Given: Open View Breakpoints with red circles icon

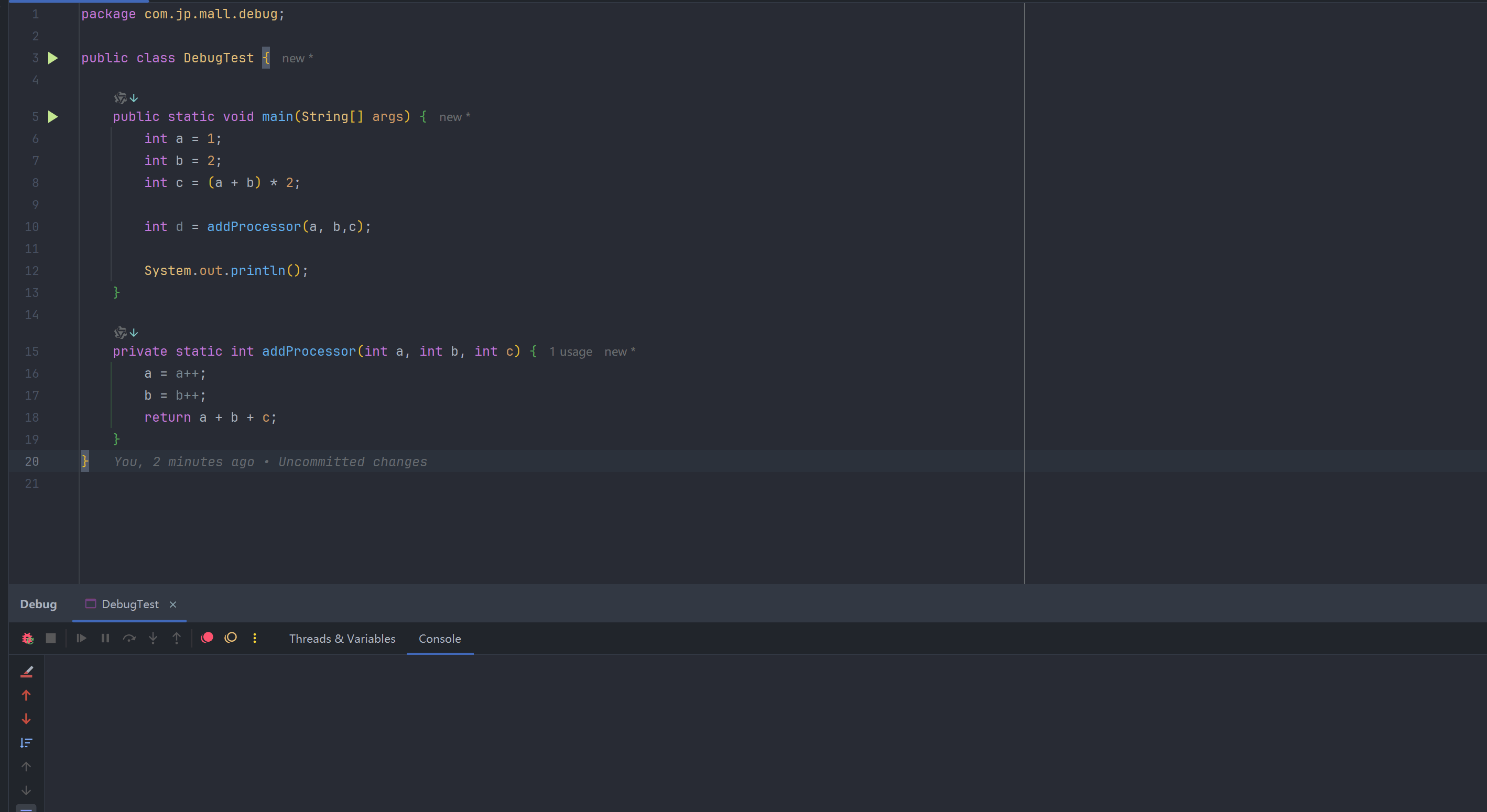Looking at the screenshot, I should pos(207,638).
